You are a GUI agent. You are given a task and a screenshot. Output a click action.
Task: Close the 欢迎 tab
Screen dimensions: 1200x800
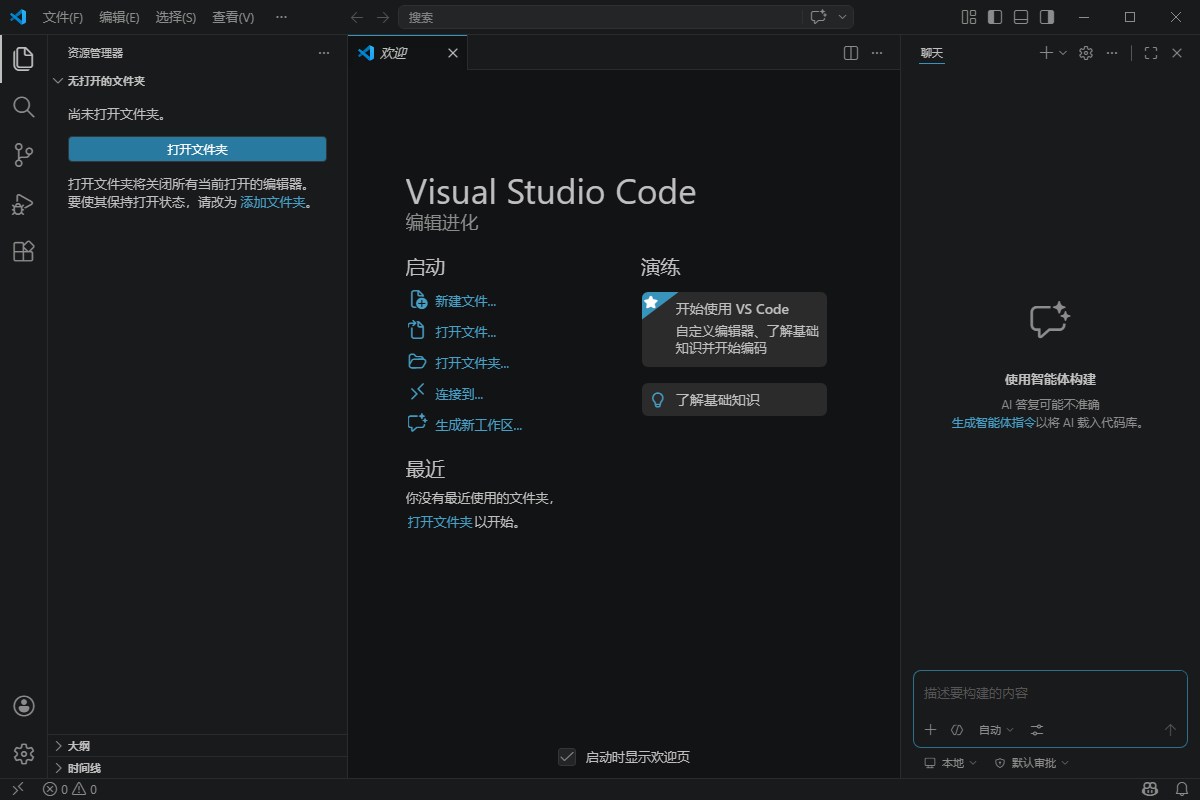(x=453, y=53)
